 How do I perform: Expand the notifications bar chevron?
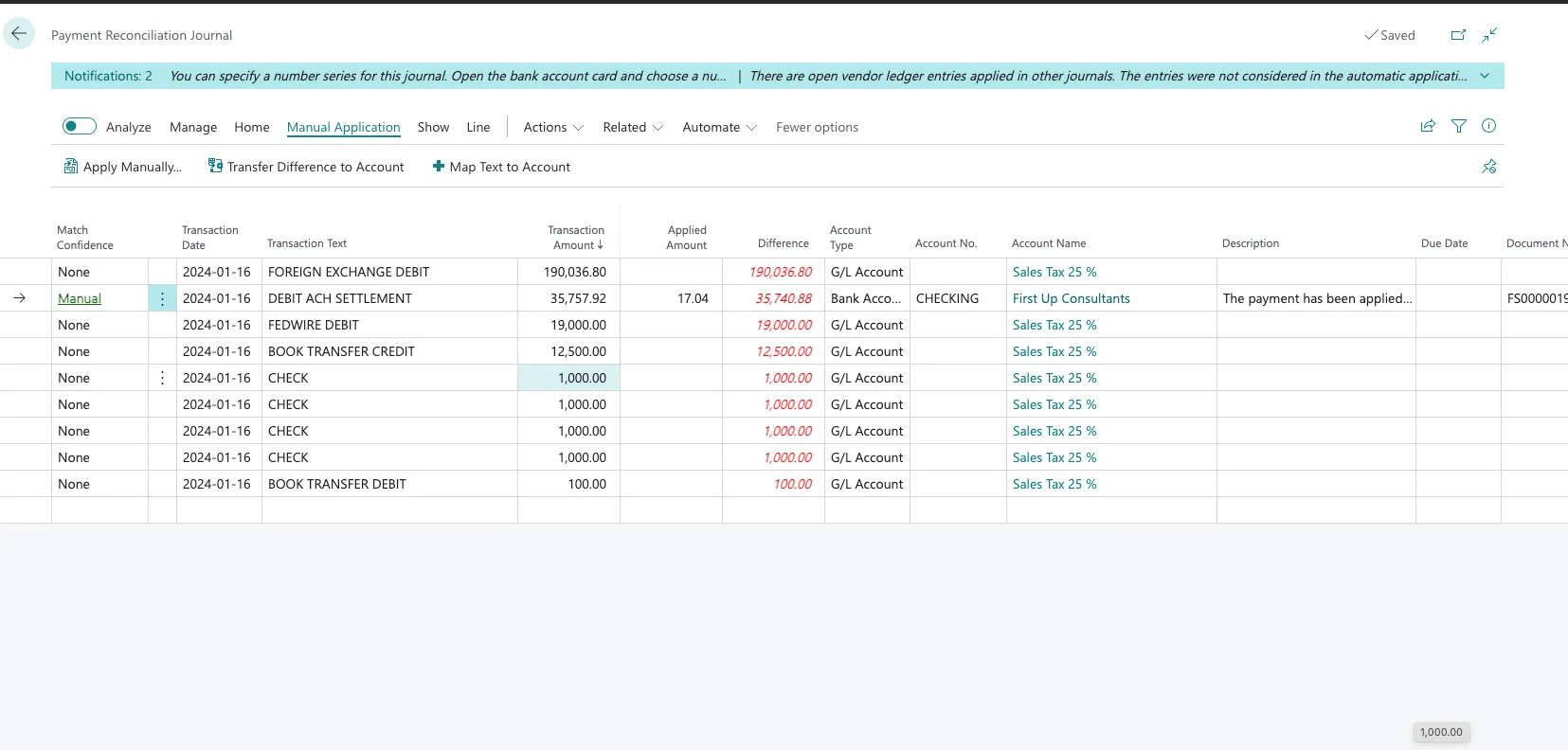[x=1485, y=76]
